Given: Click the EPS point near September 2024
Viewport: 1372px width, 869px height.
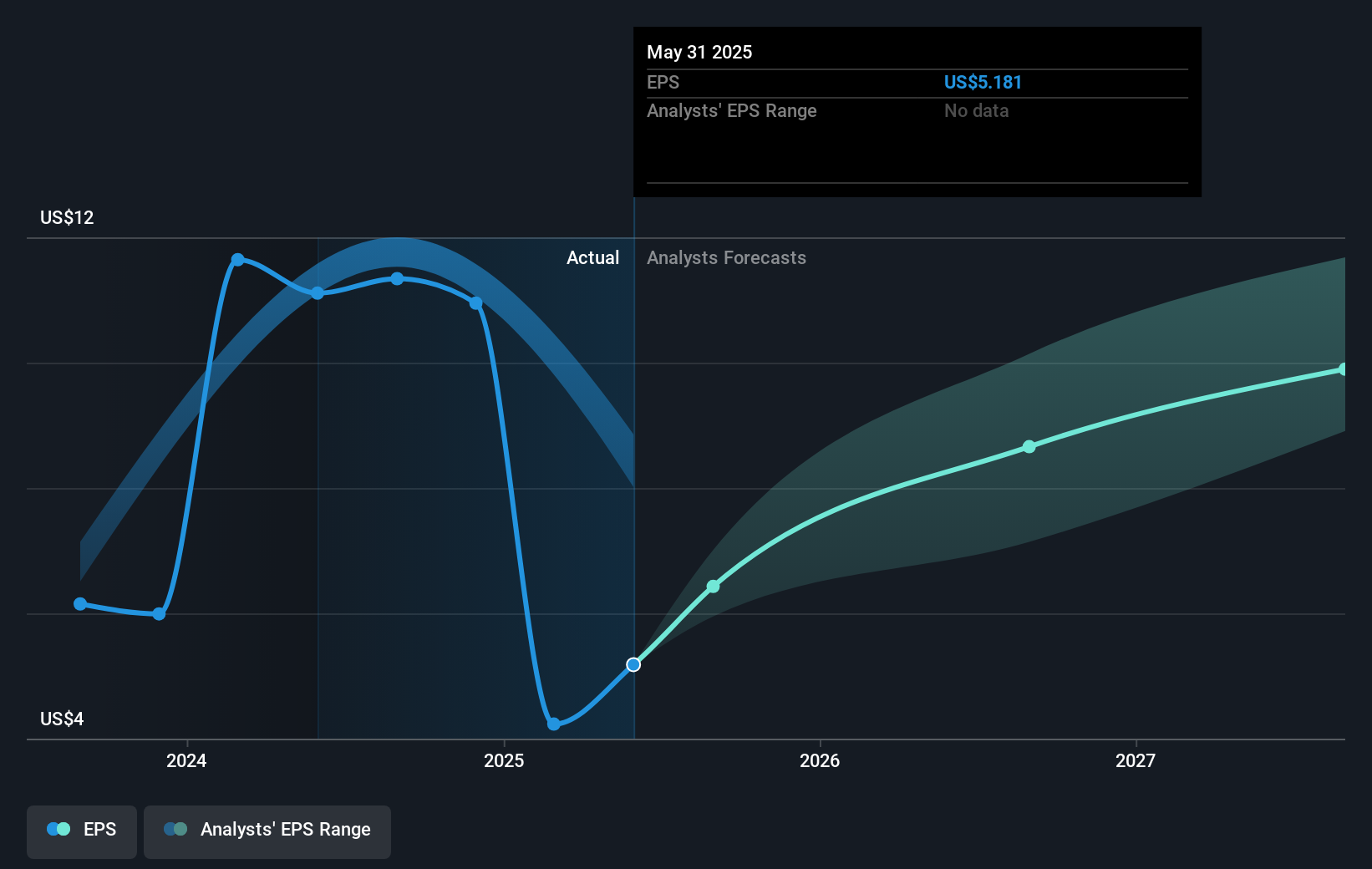Looking at the screenshot, I should pyautogui.click(x=397, y=278).
